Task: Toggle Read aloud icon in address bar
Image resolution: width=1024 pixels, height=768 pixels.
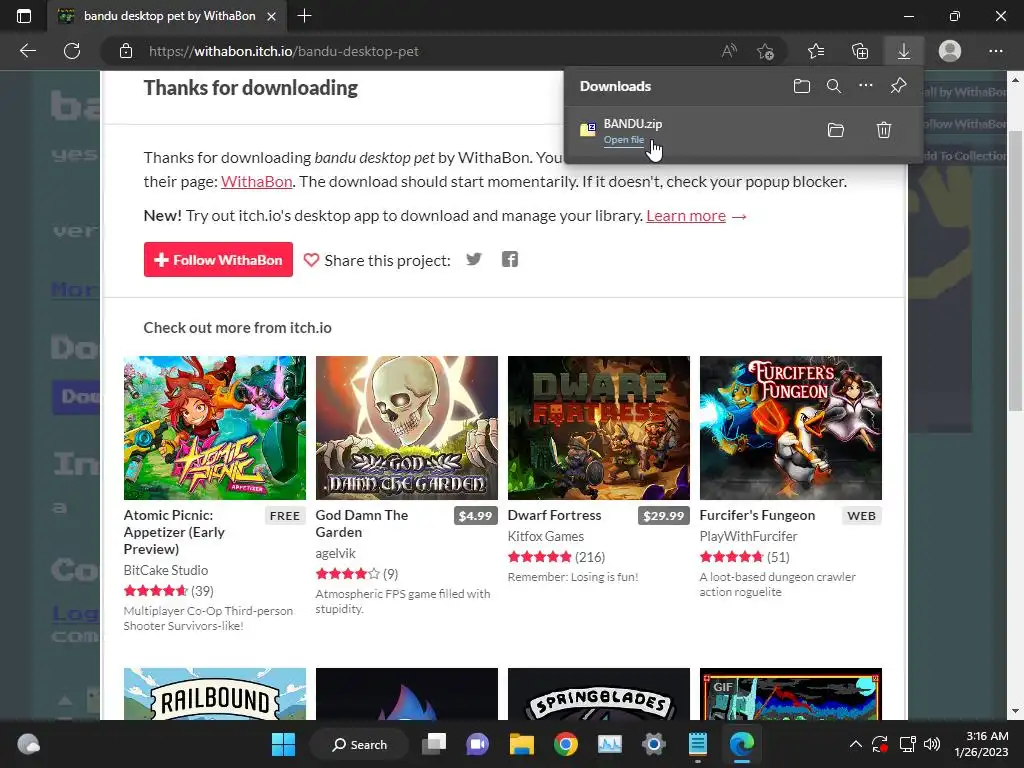Action: tap(729, 51)
